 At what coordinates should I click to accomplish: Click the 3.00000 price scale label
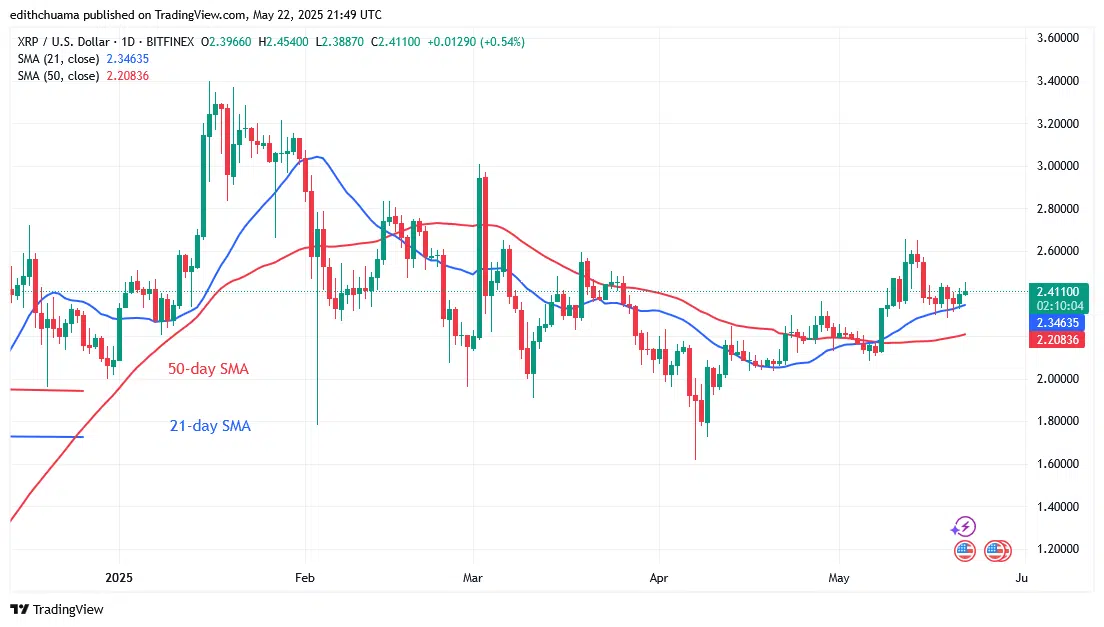coord(1058,166)
